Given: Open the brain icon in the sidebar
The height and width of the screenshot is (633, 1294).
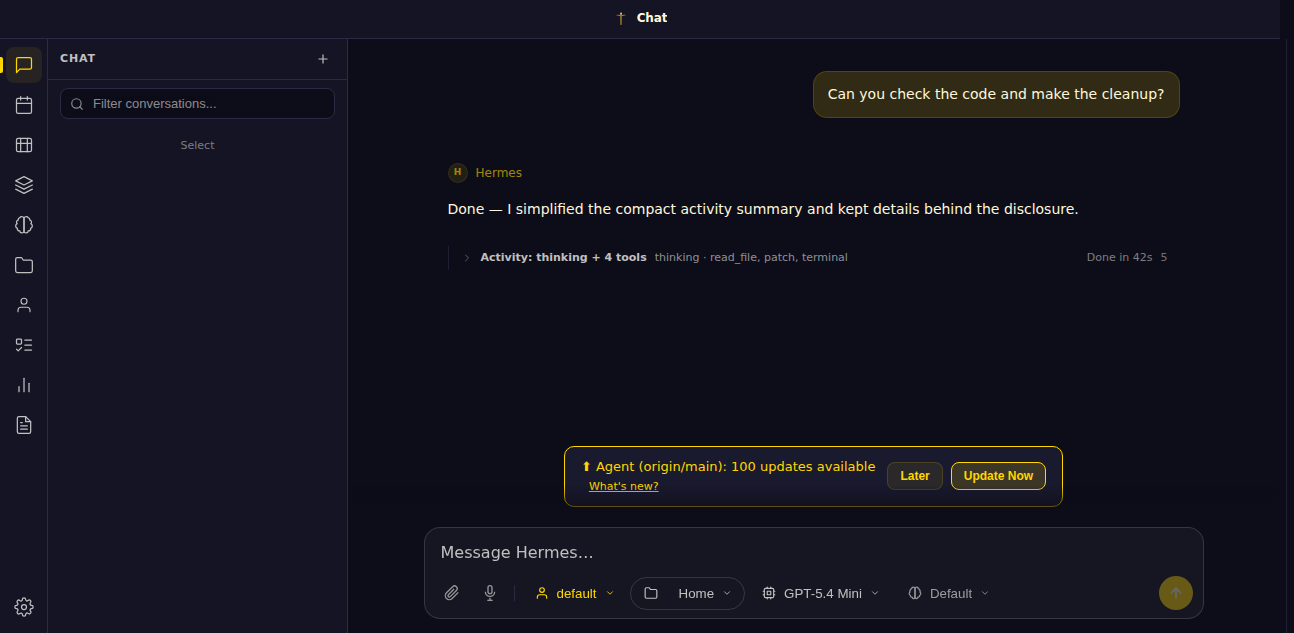Looking at the screenshot, I should coord(24,225).
